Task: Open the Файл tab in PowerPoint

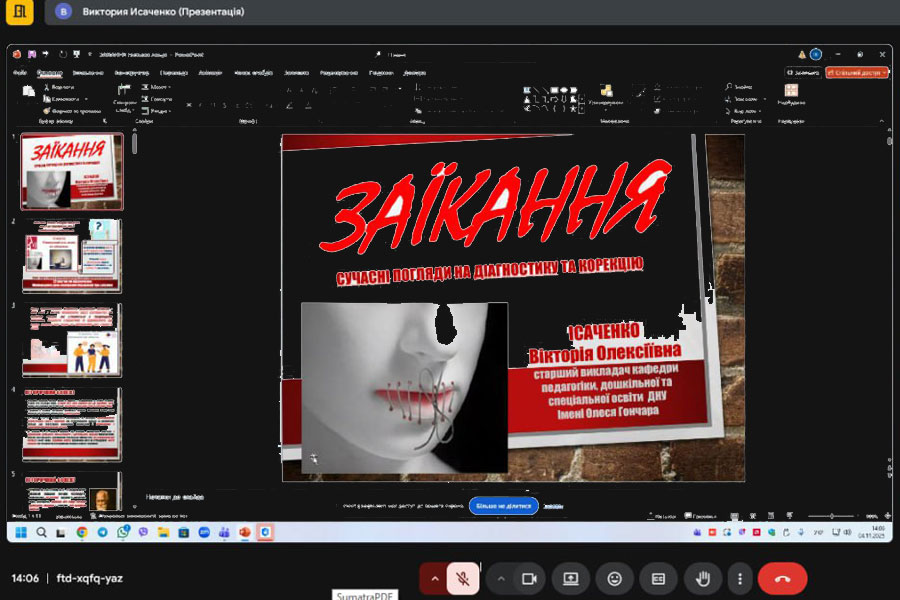Action: [20, 72]
